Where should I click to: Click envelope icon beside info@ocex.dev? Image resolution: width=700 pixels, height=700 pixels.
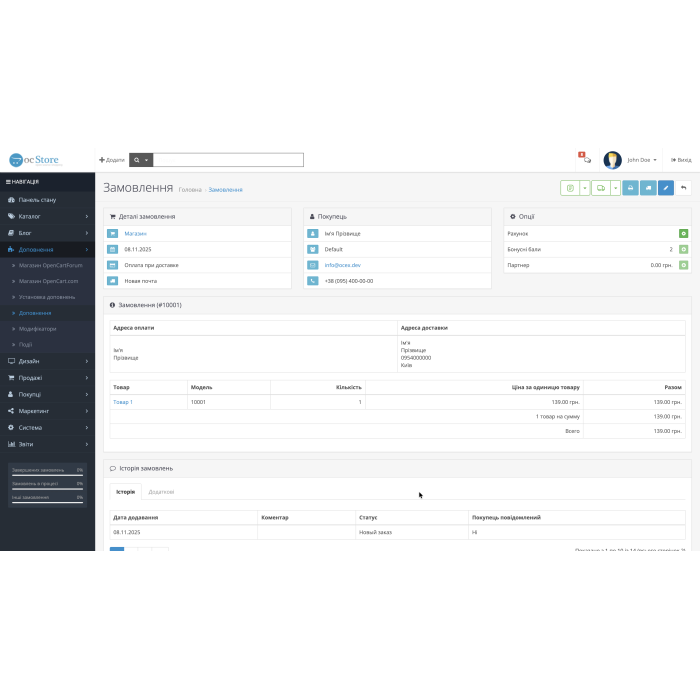point(312,265)
